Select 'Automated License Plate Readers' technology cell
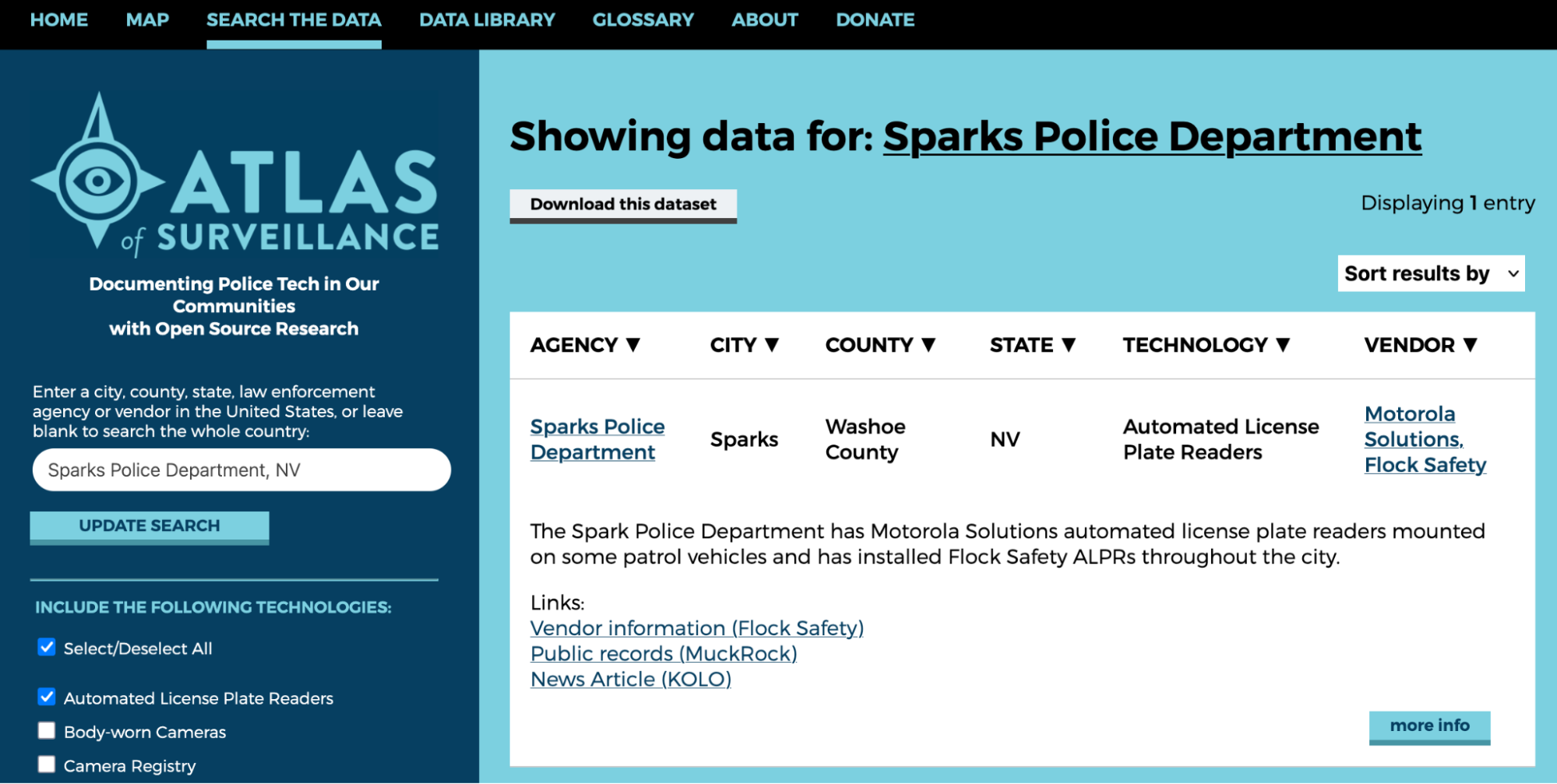The width and height of the screenshot is (1557, 784). coord(1221,439)
